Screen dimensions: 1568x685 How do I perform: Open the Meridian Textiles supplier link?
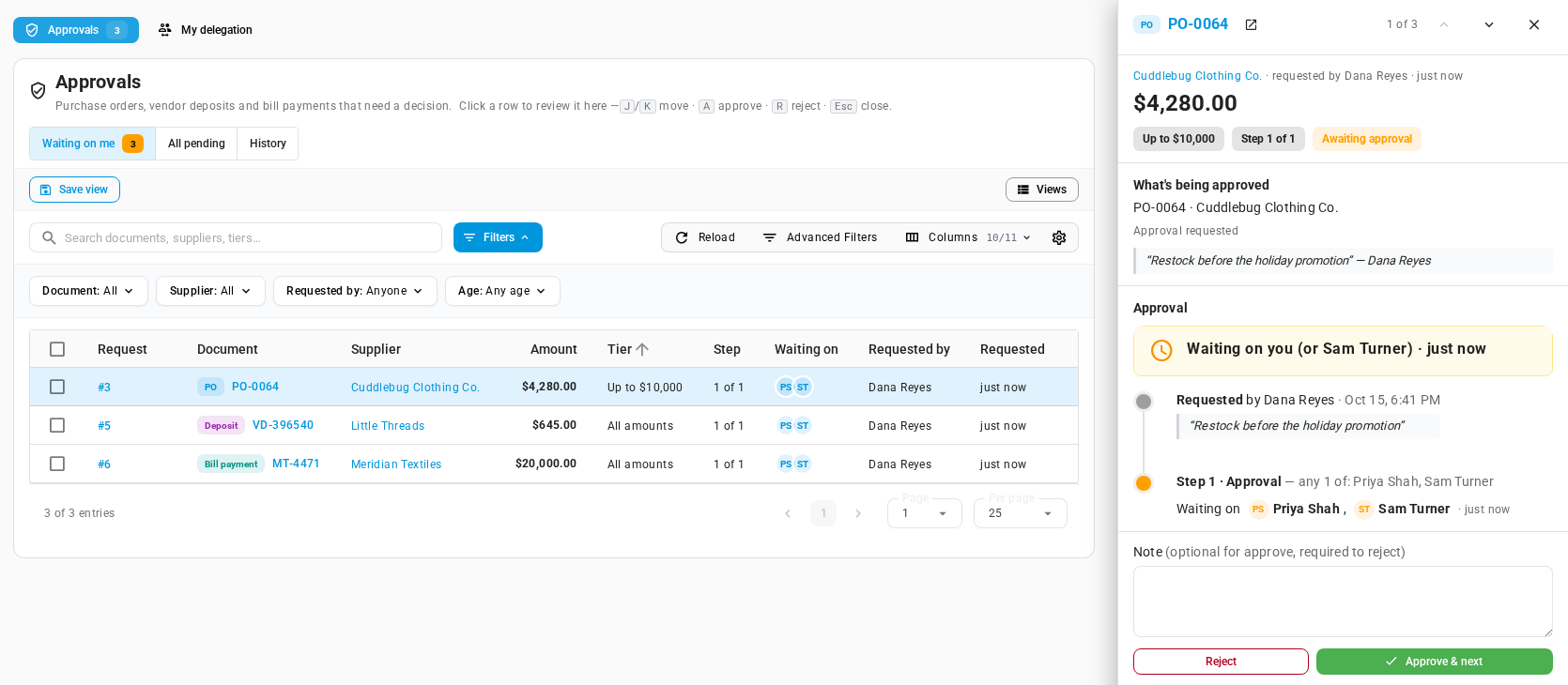396,464
